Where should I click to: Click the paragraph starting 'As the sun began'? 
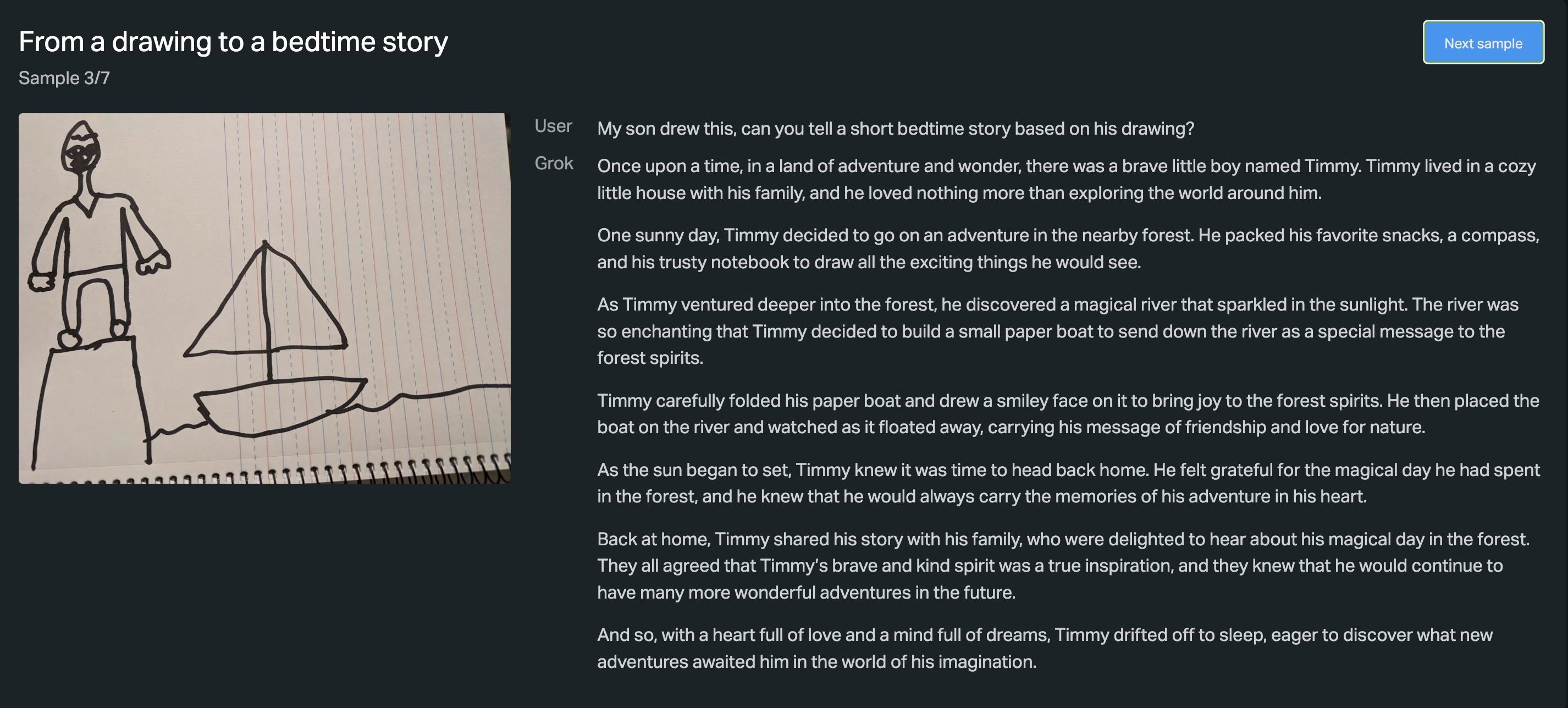[x=1065, y=483]
